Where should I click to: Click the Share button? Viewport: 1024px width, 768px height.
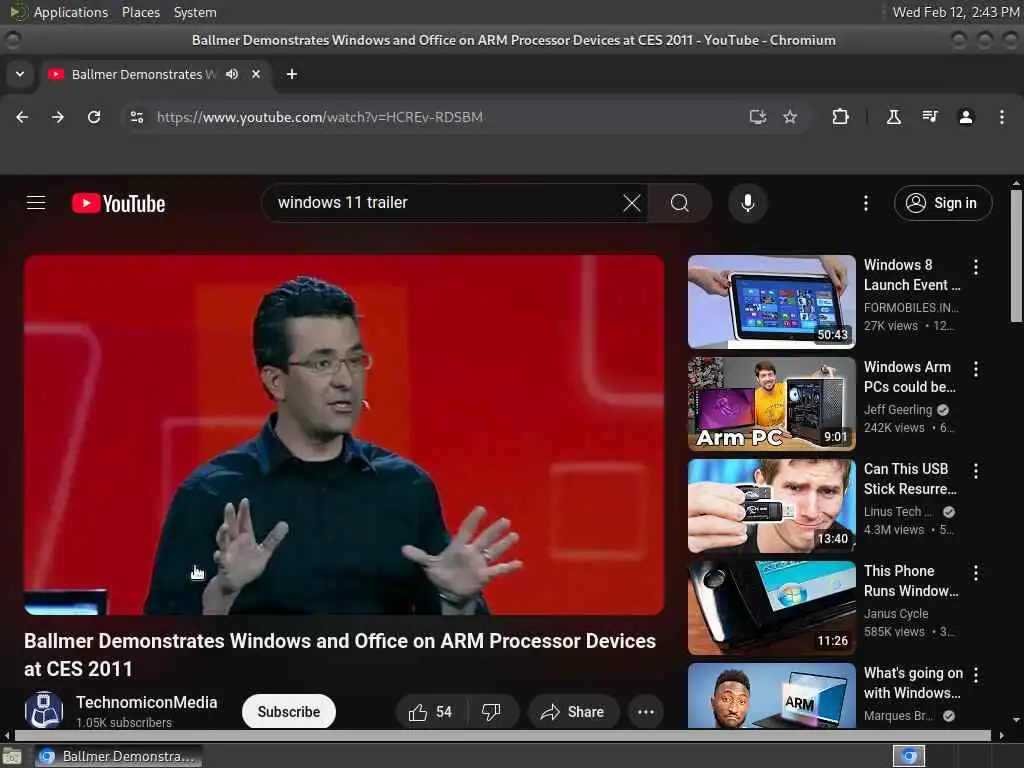click(x=573, y=712)
